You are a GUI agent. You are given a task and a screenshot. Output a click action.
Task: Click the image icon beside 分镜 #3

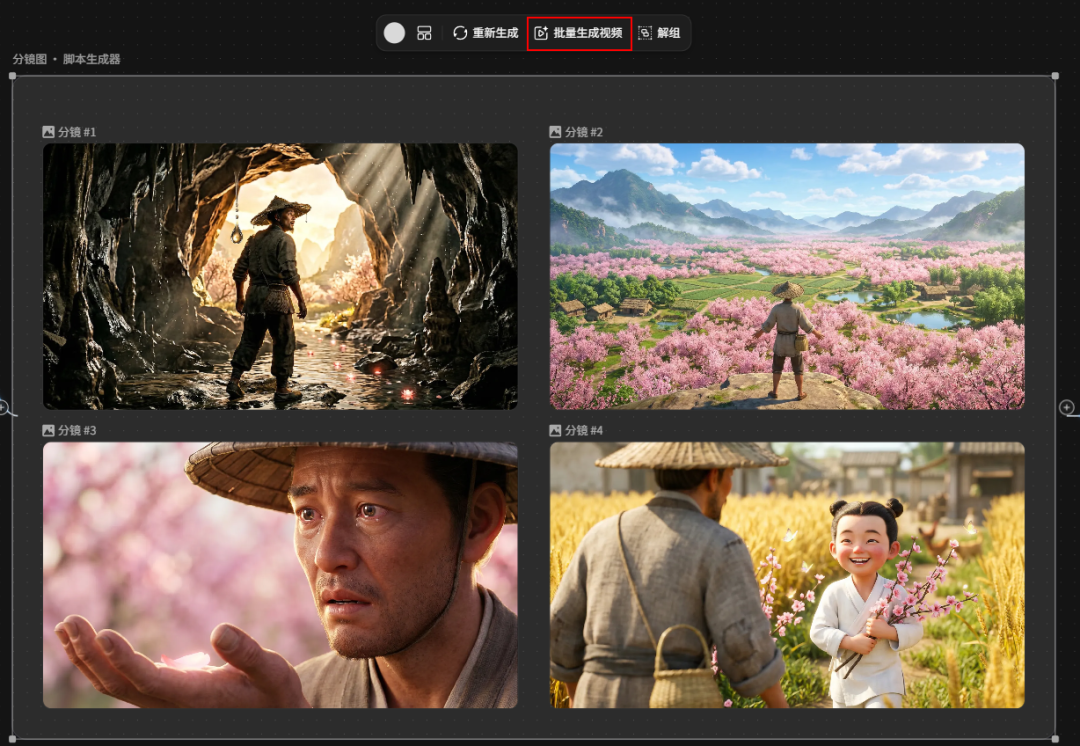click(48, 430)
